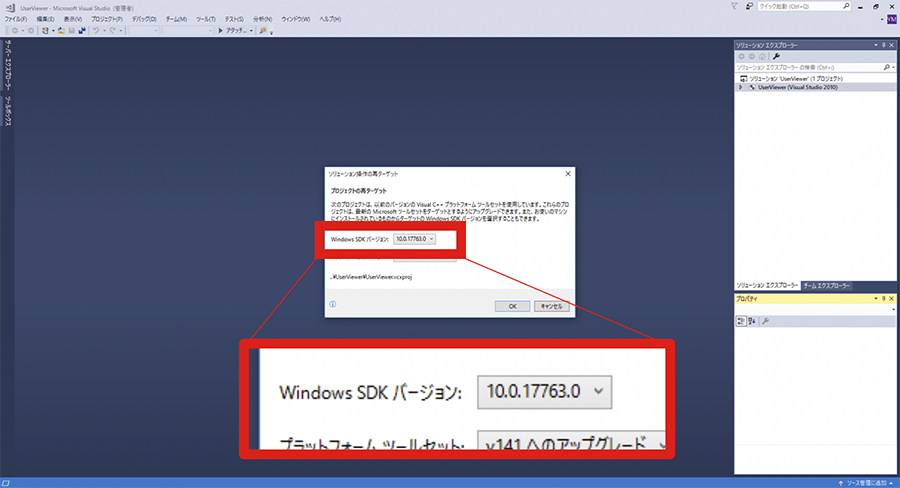Click the redo arrow in the toolbar
900x488 pixels.
112,30
